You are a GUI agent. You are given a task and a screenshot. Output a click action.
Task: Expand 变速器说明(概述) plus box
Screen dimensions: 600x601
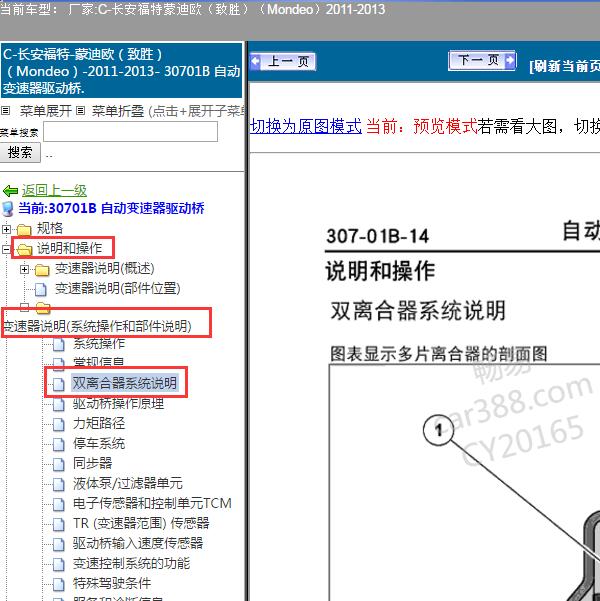coord(24,269)
